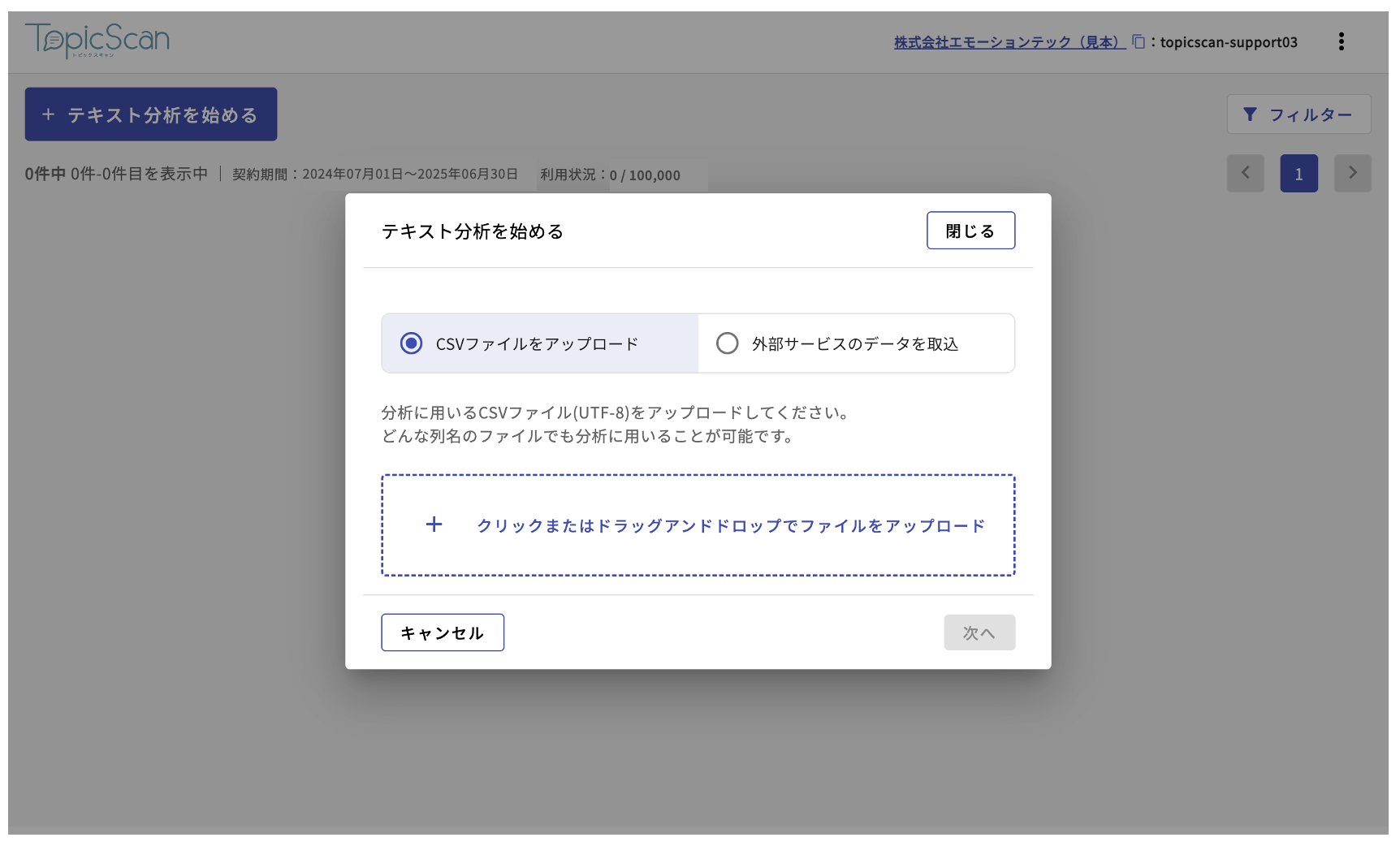The height and width of the screenshot is (846, 1400).
Task: Close the dialog with the 閉じる button
Action: (x=970, y=231)
